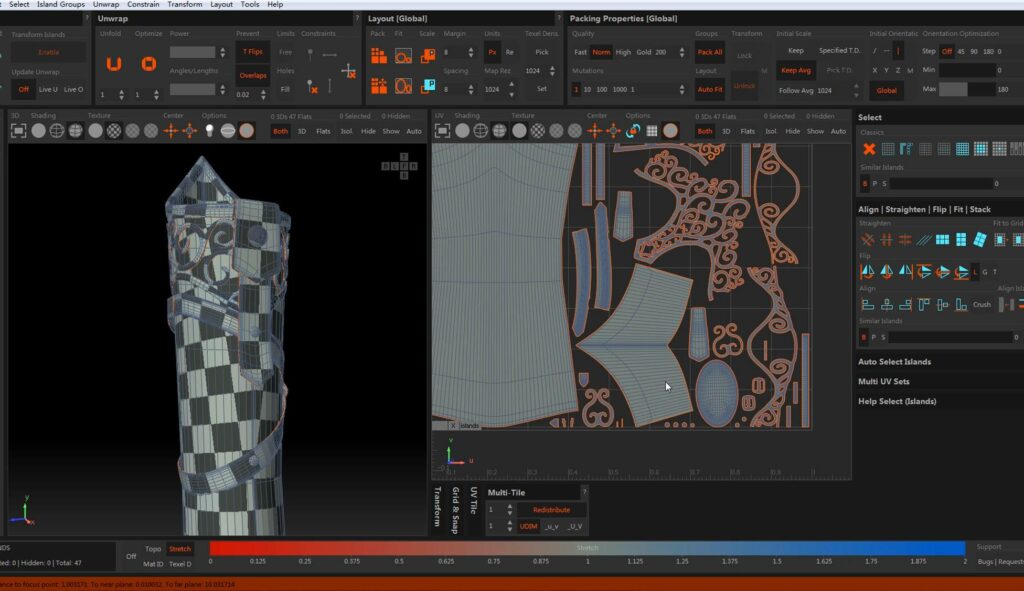Viewport: 1024px width, 591px height.
Task: Open the Select menu
Action: pos(19,5)
